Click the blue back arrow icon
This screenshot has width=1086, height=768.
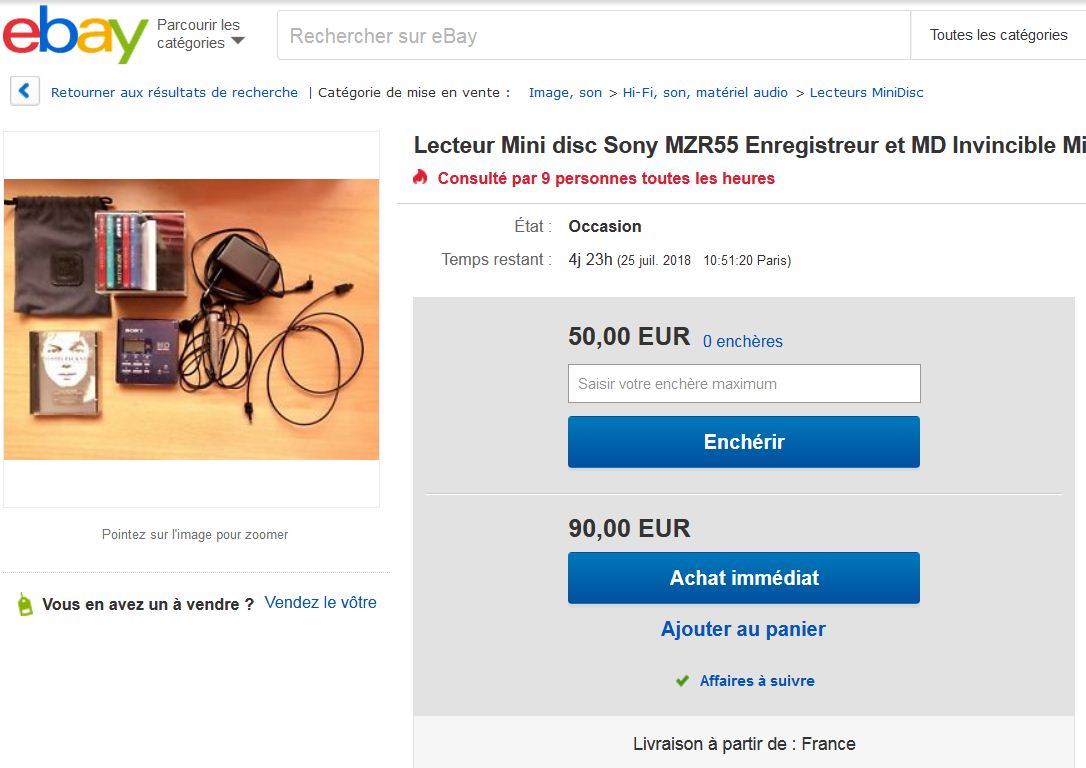(x=25, y=91)
